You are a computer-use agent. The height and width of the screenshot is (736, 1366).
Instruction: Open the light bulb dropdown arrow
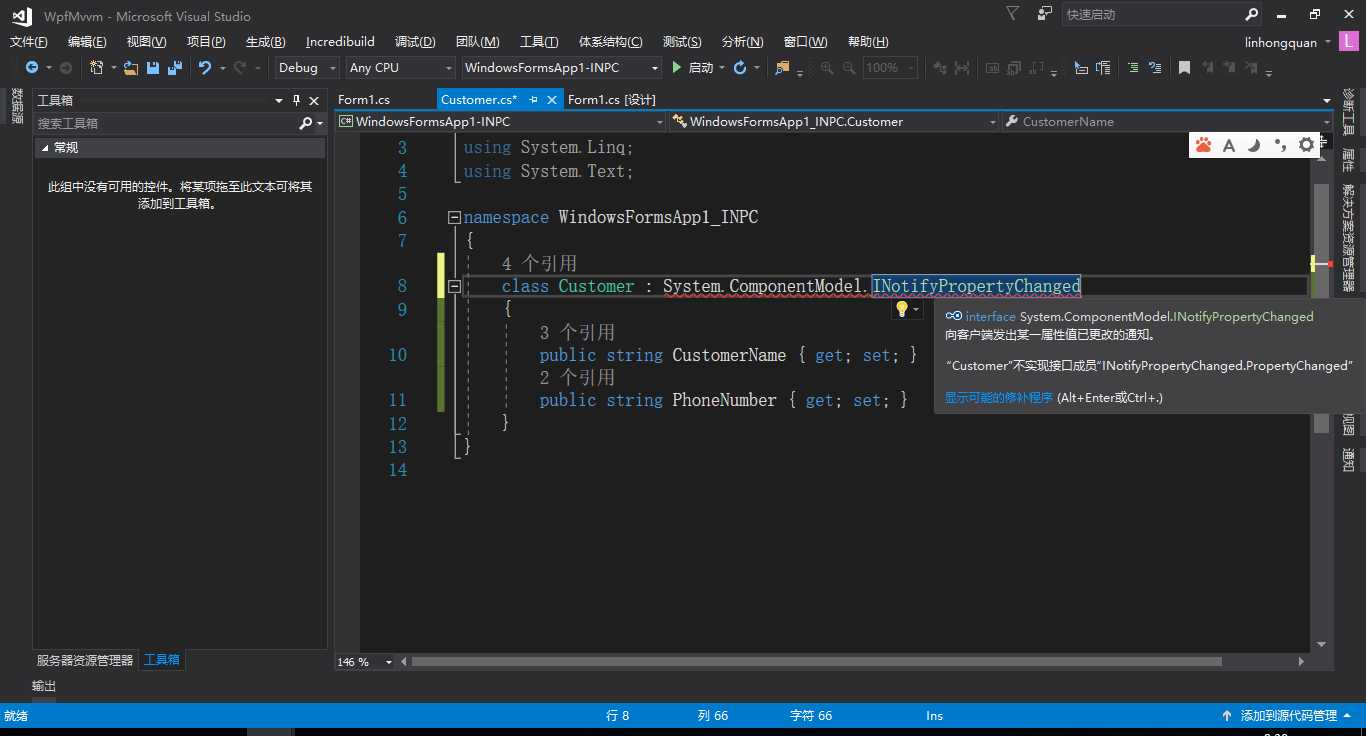point(916,310)
